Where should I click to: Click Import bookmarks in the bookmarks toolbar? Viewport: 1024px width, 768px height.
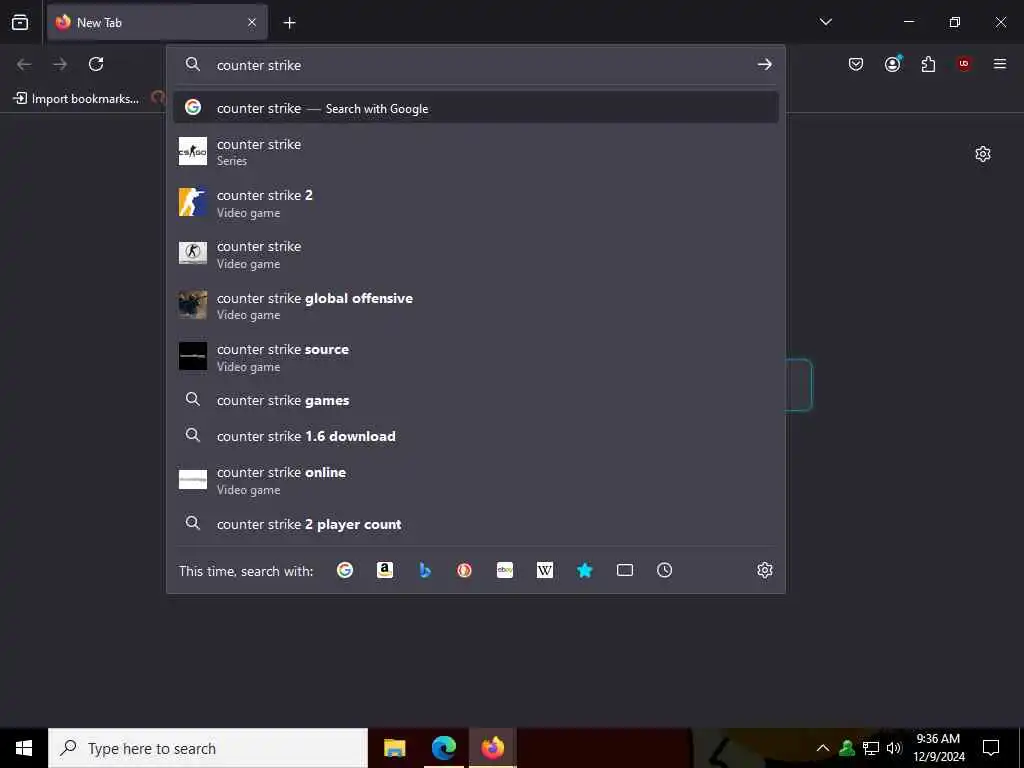click(76, 99)
